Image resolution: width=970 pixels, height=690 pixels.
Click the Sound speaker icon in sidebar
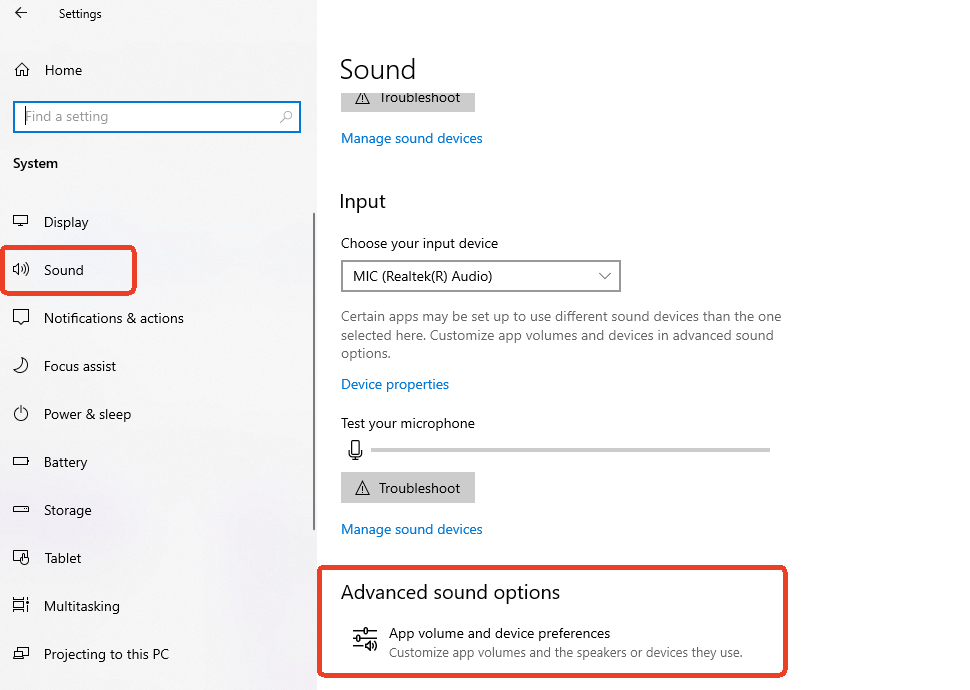pos(21,269)
